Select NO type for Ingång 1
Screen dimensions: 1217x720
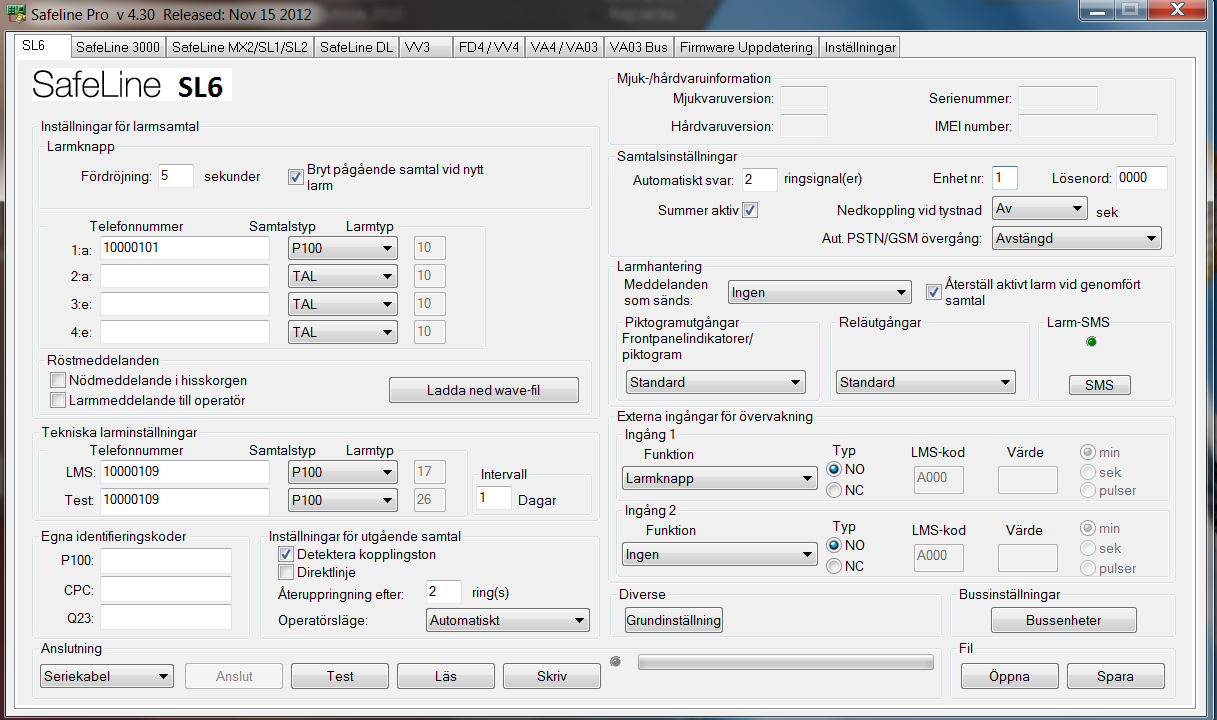click(x=834, y=470)
